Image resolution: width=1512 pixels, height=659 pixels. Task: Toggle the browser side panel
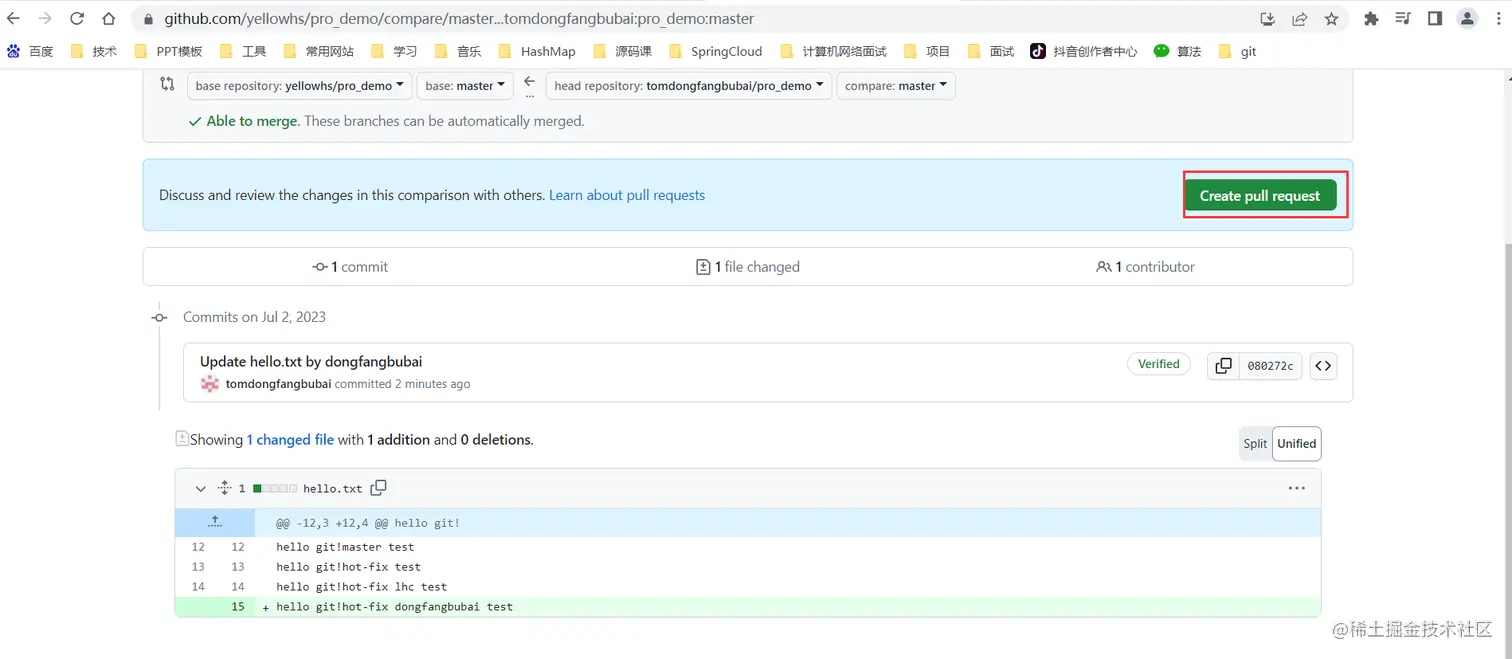pos(1435,19)
